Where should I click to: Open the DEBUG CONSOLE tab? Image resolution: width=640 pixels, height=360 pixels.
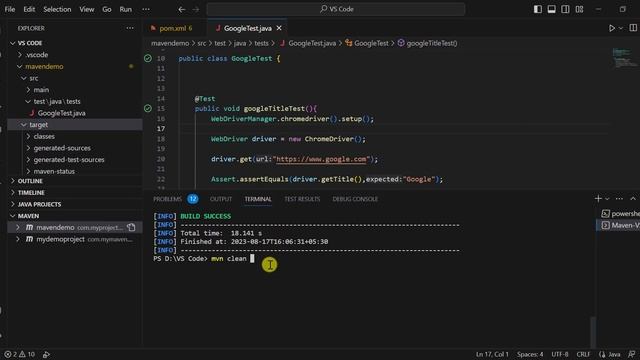tap(355, 199)
